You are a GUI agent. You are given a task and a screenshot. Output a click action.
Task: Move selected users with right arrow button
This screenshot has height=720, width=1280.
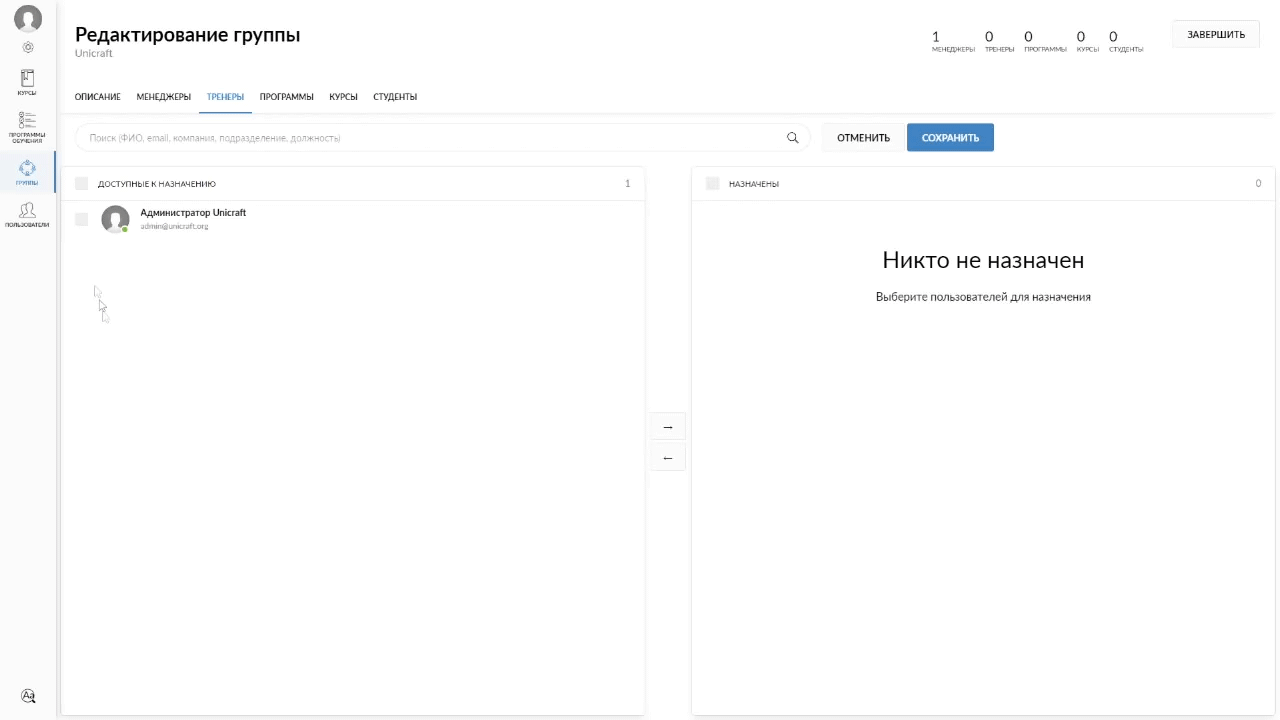click(668, 427)
